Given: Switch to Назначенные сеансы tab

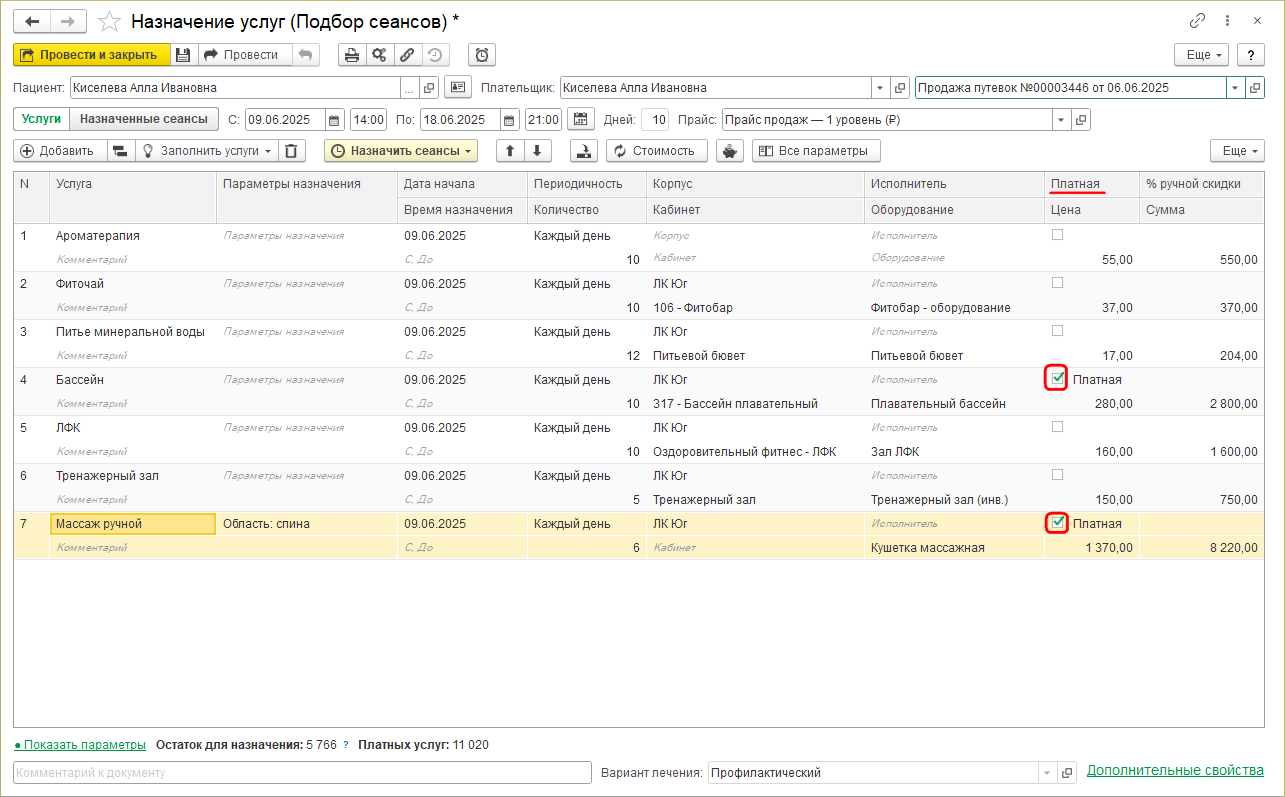Looking at the screenshot, I should click(144, 119).
